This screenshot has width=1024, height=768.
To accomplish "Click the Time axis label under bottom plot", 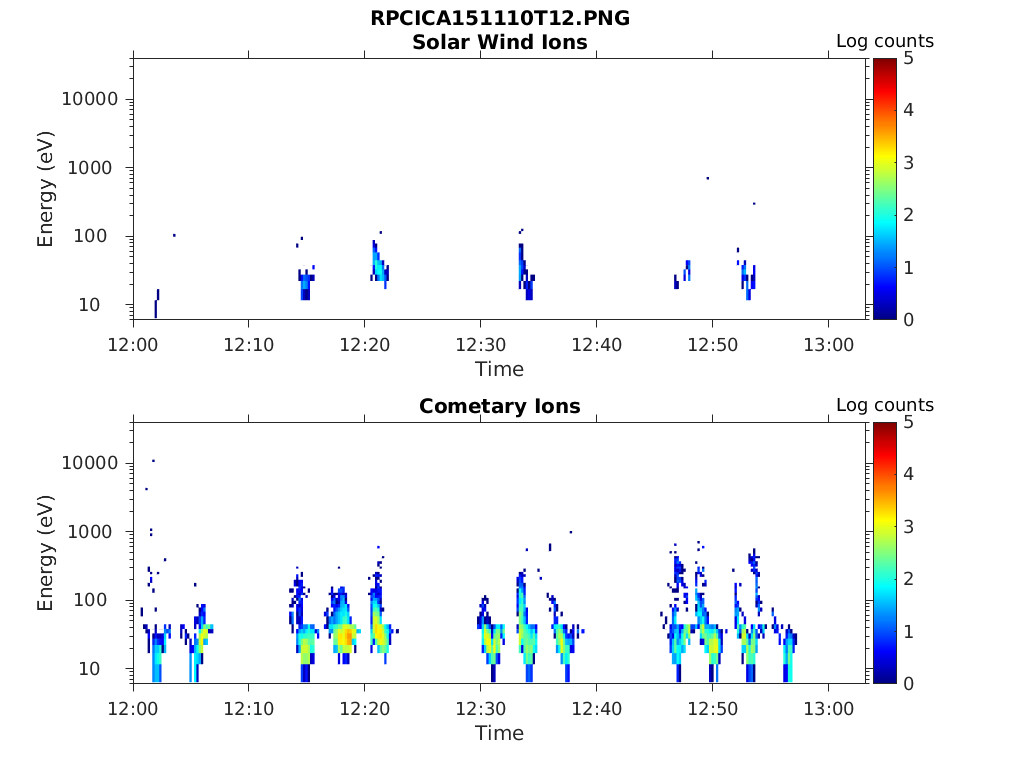I will [500, 733].
